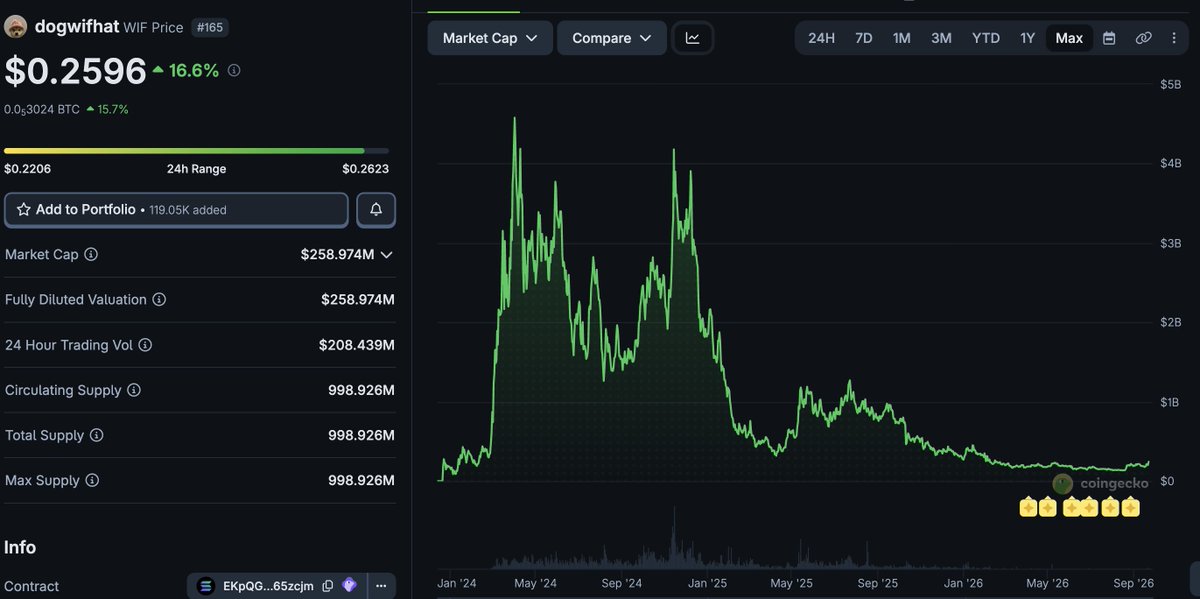Viewport: 1200px width, 599px height.
Task: Open the Market Cap chart dropdown
Action: [490, 38]
